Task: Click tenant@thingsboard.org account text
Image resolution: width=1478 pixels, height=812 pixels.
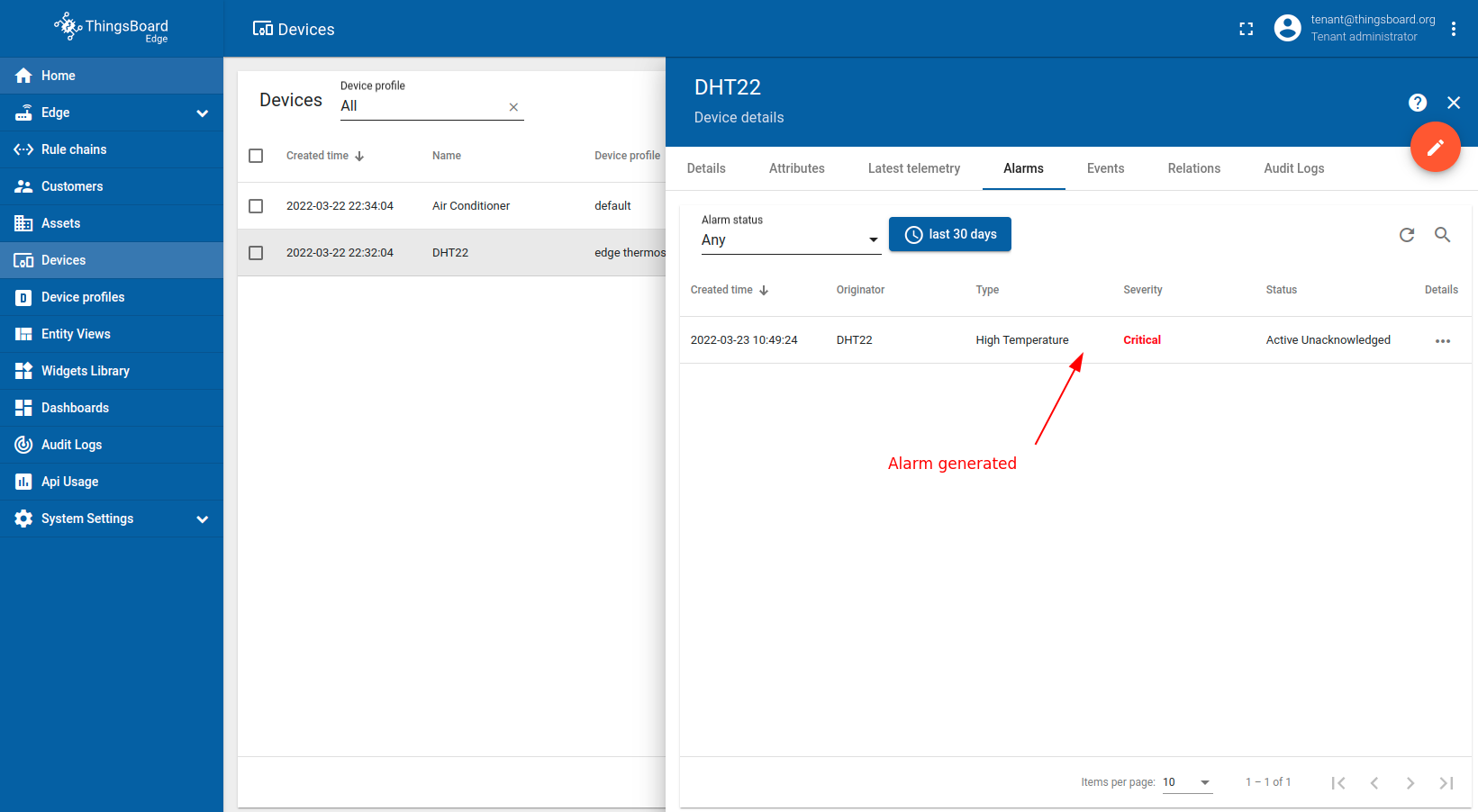Action: click(x=1373, y=20)
